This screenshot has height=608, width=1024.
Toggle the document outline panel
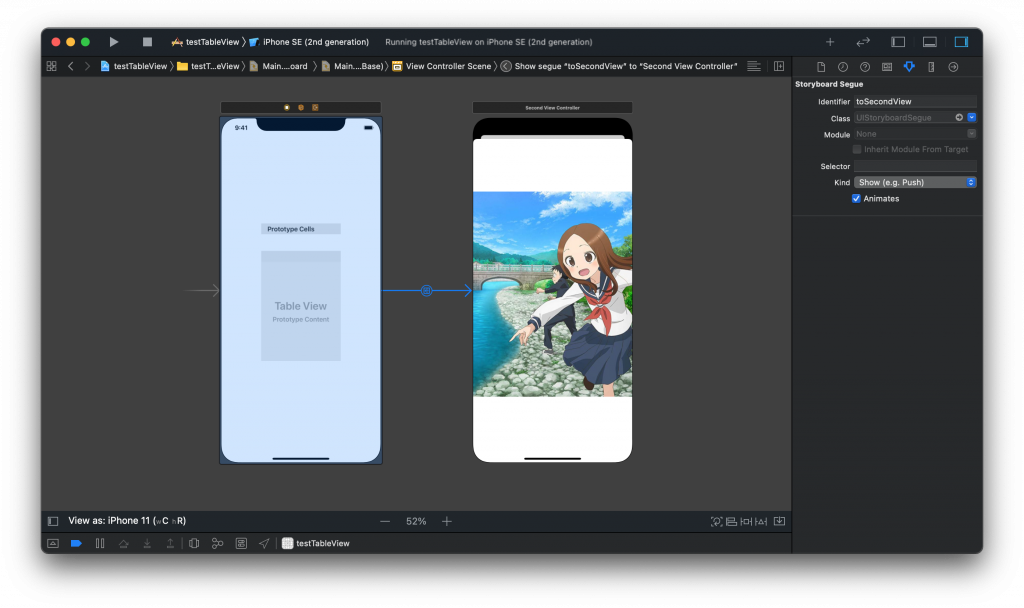click(53, 521)
